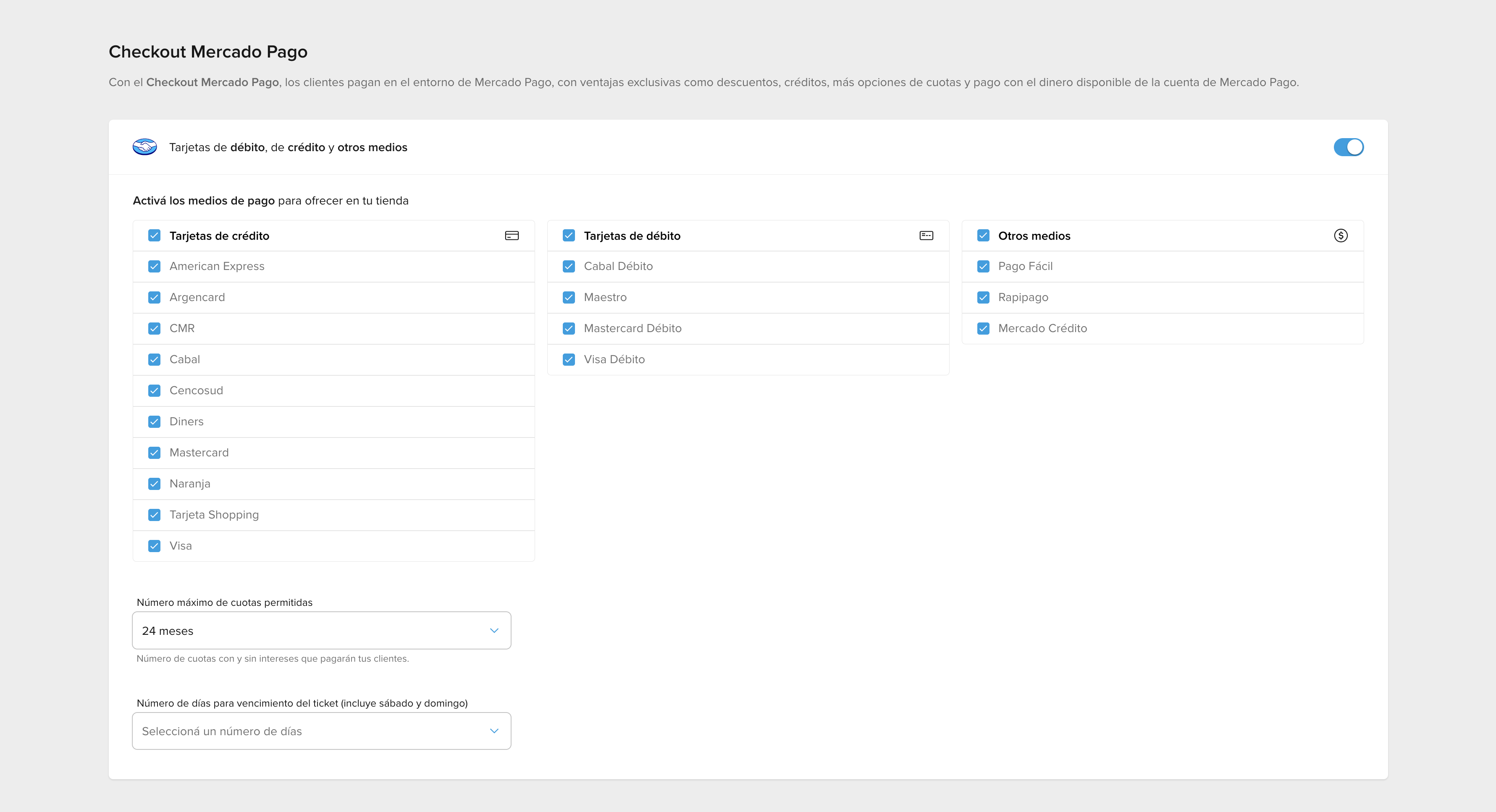Screen dimensions: 1496x812
Task: Click the Mercado Pago handshake logo
Action: coord(144,147)
